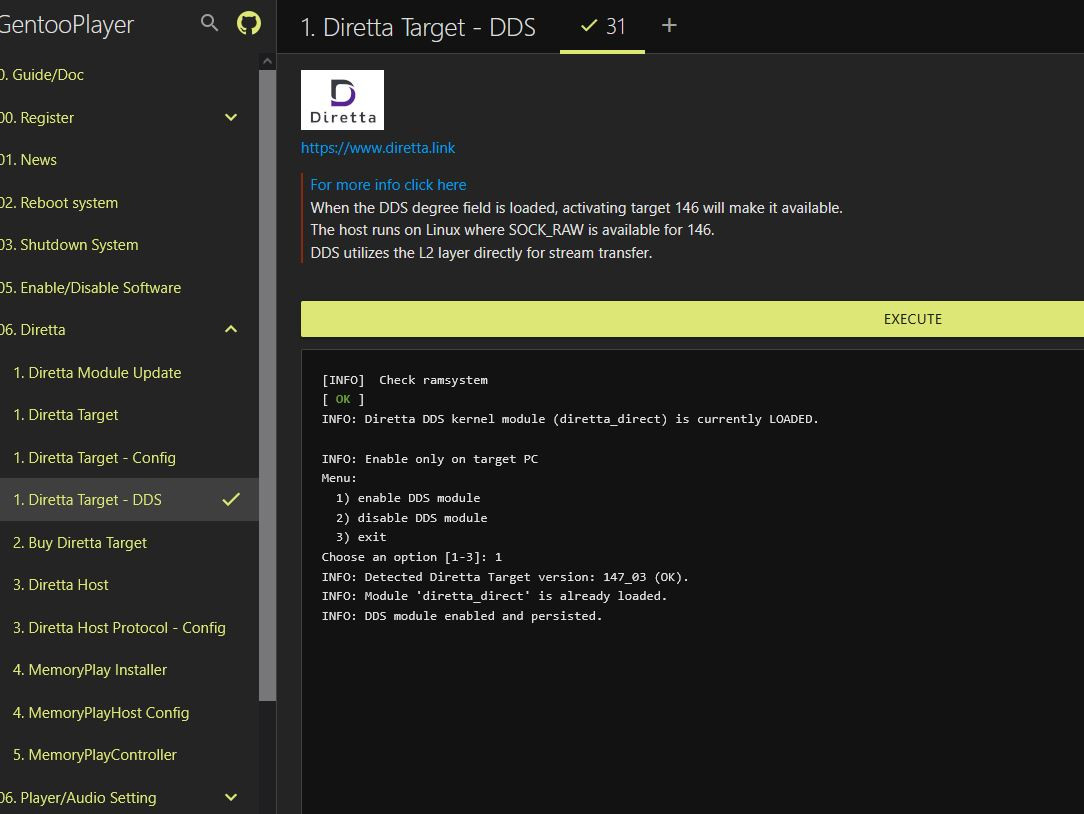
Task: Click terminal line '3) exit'
Action: (361, 537)
